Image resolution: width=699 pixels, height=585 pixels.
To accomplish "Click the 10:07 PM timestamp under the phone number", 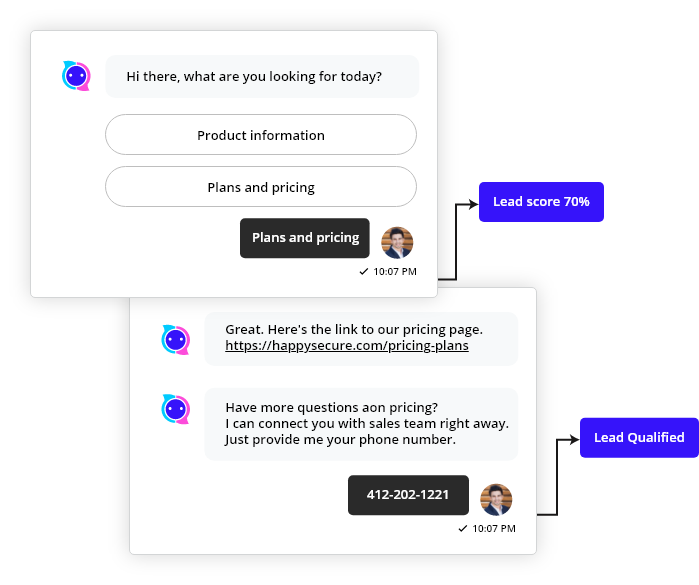I will (494, 528).
